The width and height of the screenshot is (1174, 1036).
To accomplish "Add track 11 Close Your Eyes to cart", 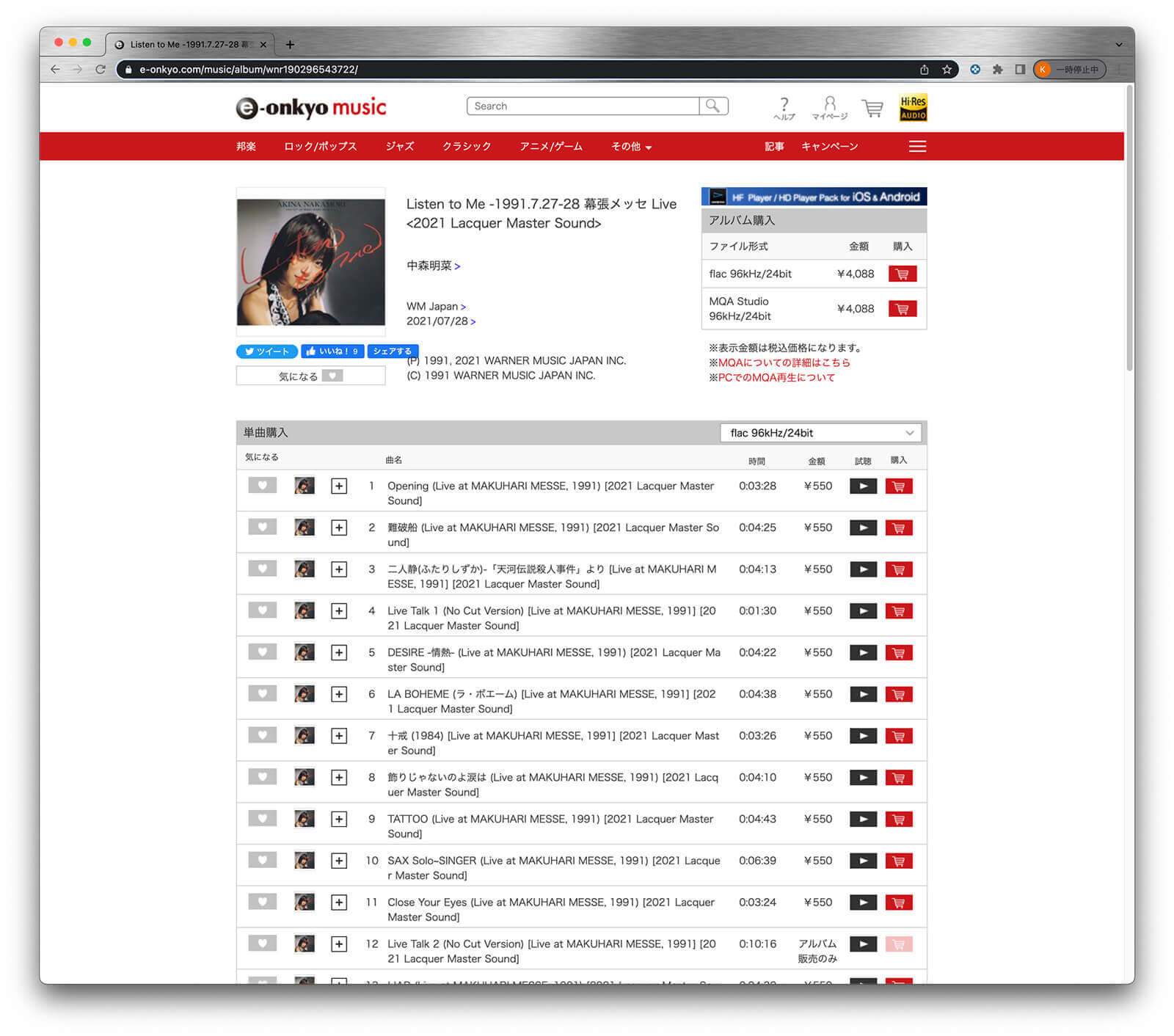I will pos(899,902).
